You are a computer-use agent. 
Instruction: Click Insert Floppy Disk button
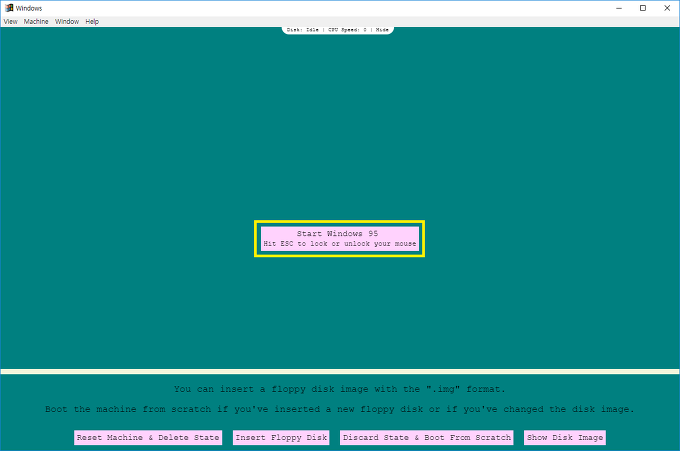click(281, 438)
